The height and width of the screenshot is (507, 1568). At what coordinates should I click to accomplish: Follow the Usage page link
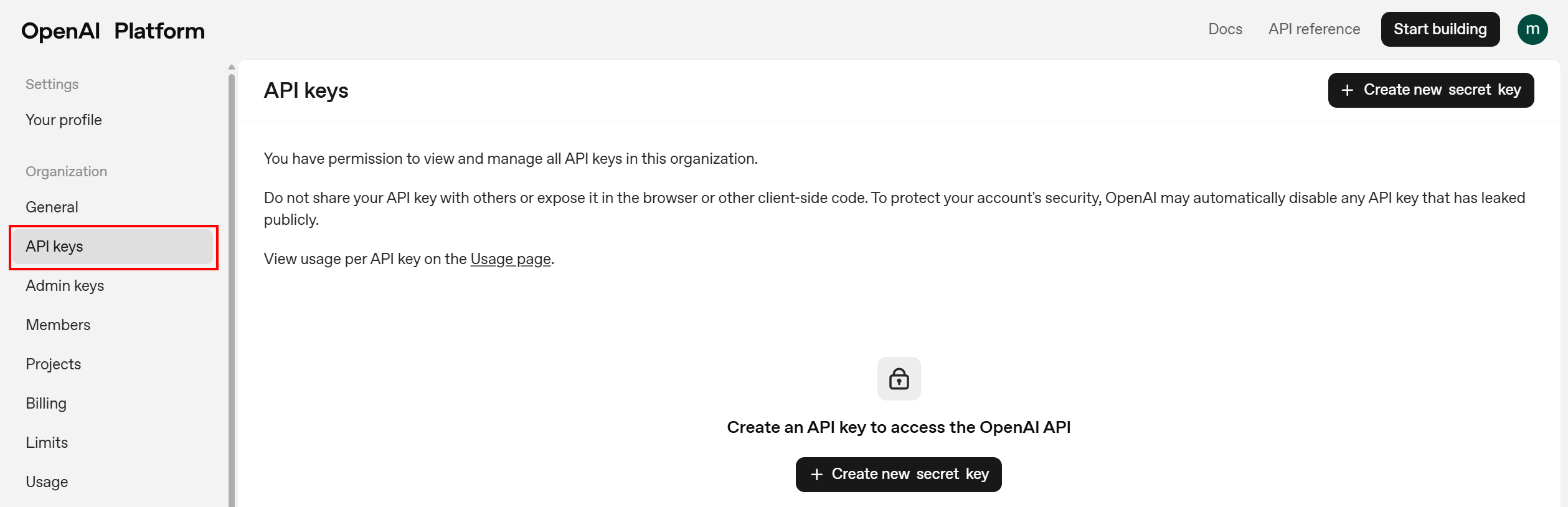coord(510,259)
